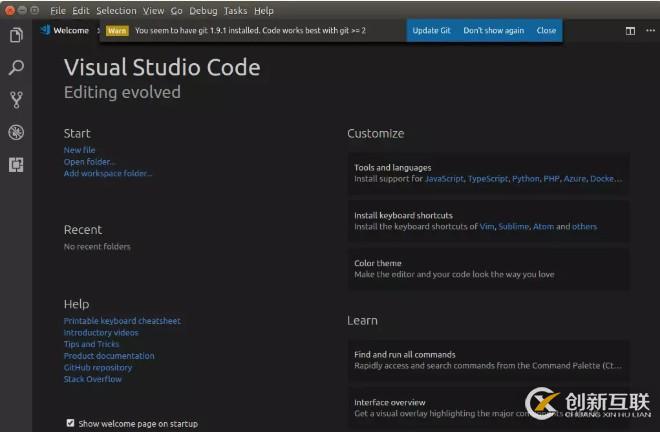Open the Explorer view in activity bar

point(16,35)
